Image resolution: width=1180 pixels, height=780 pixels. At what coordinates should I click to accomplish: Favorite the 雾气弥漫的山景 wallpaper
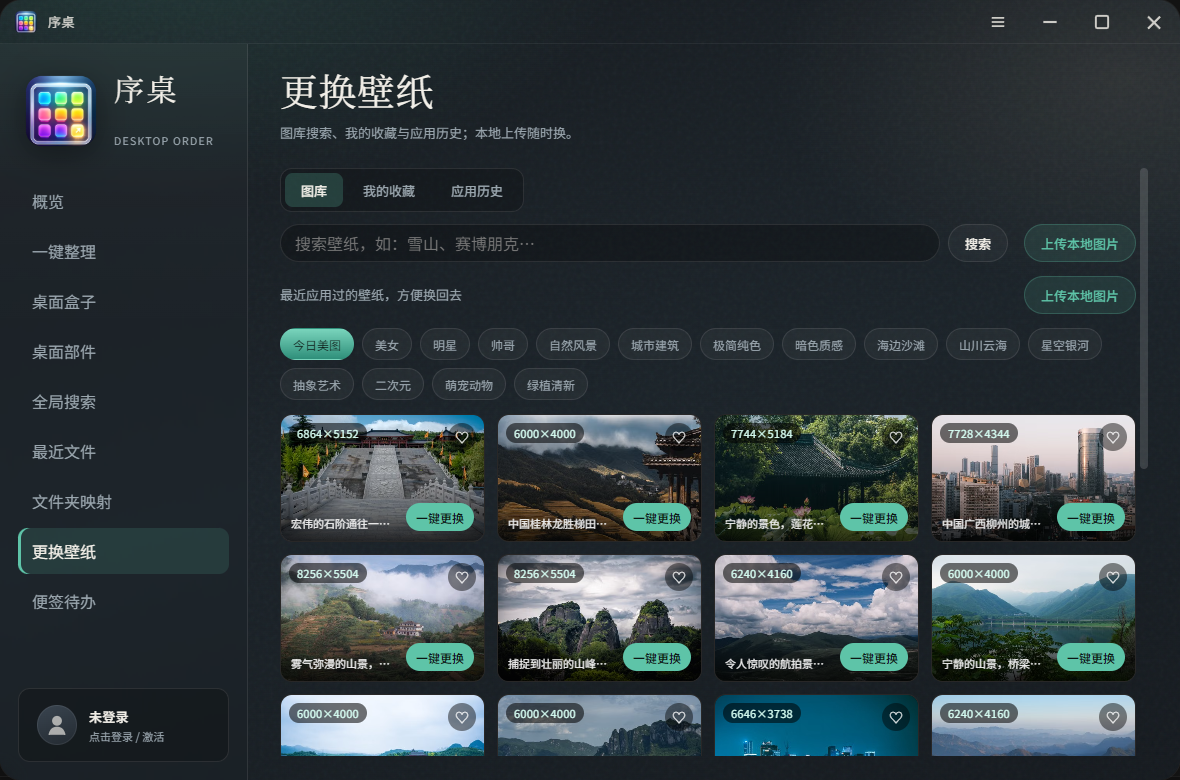(462, 577)
